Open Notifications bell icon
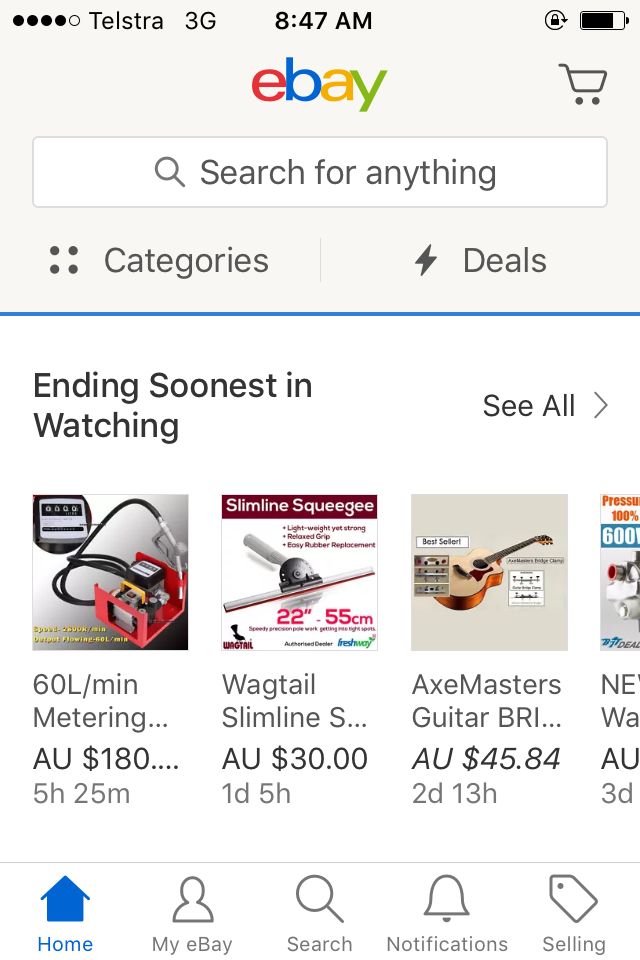Screen dimensions: 640x960 coord(447,900)
